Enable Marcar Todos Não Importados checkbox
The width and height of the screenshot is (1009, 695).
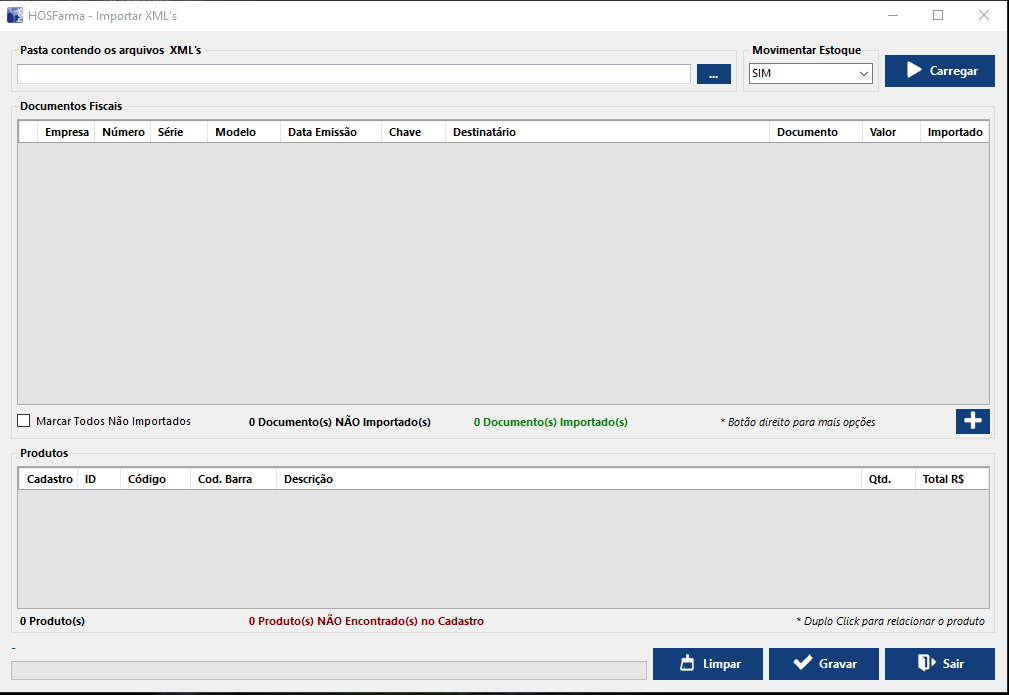click(x=24, y=421)
